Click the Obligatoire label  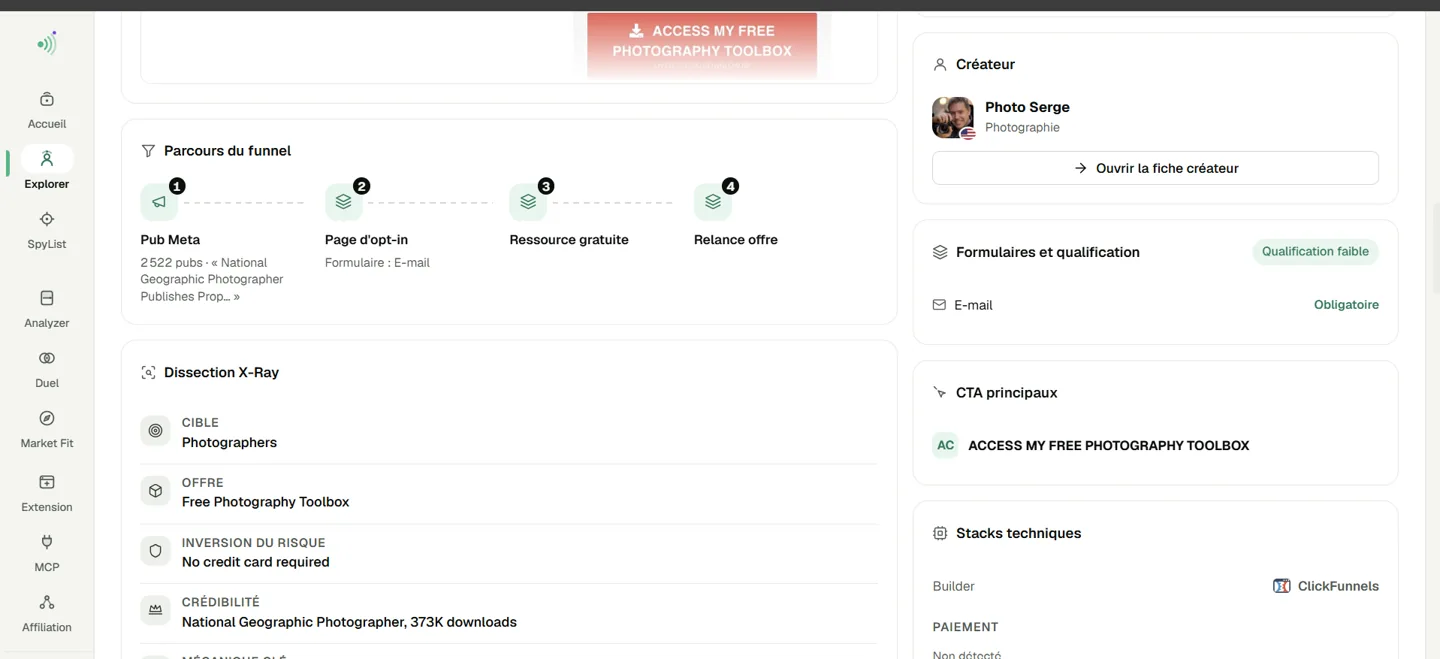(x=1346, y=305)
